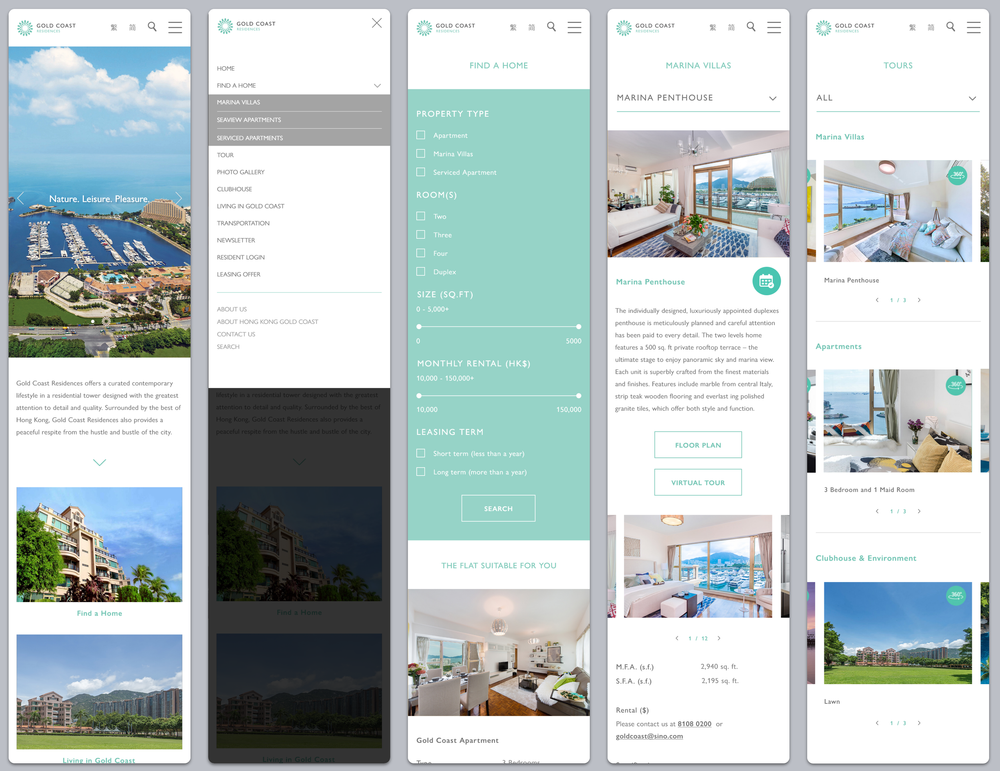This screenshot has height=771, width=1000.
Task: Go to previous hero slide arrow
Action: (x=20, y=198)
